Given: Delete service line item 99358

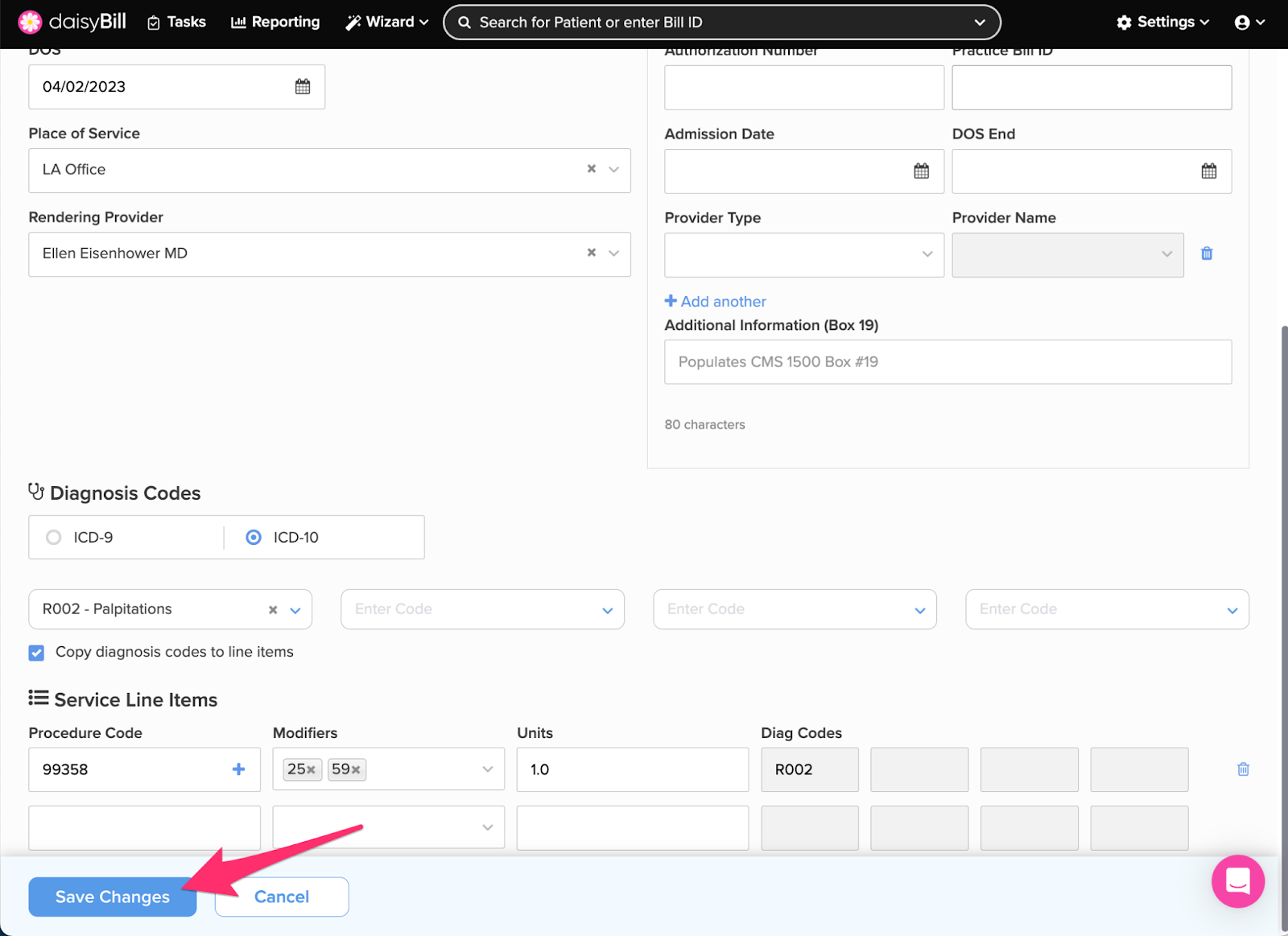Looking at the screenshot, I should click(1242, 769).
